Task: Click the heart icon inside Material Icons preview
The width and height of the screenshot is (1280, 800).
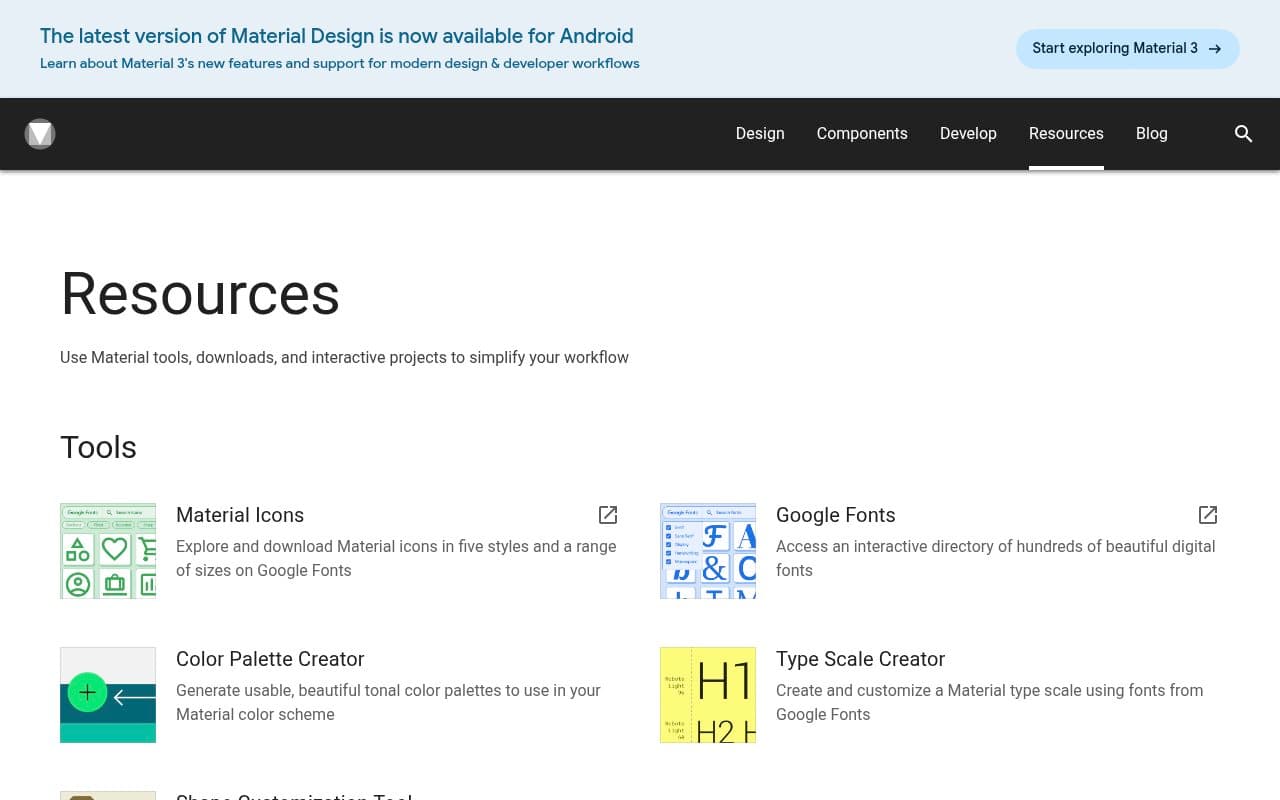Action: click(x=115, y=548)
